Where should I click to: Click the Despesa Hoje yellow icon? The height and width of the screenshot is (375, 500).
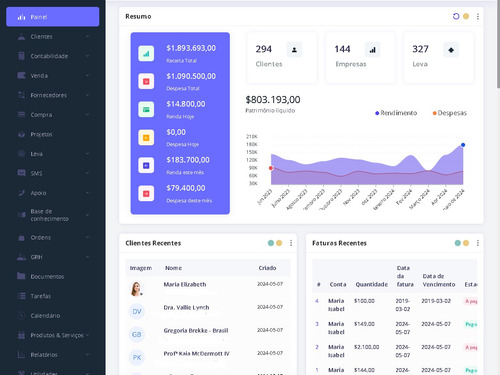click(x=146, y=137)
